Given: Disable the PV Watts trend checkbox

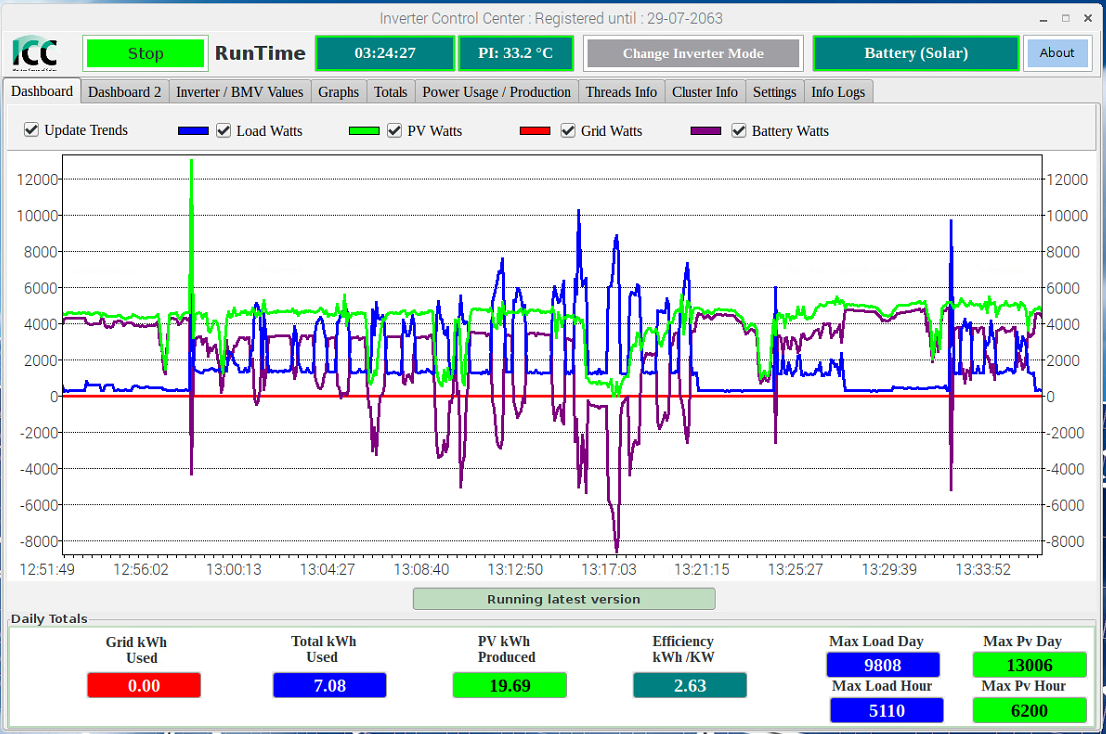Looking at the screenshot, I should (x=395, y=130).
